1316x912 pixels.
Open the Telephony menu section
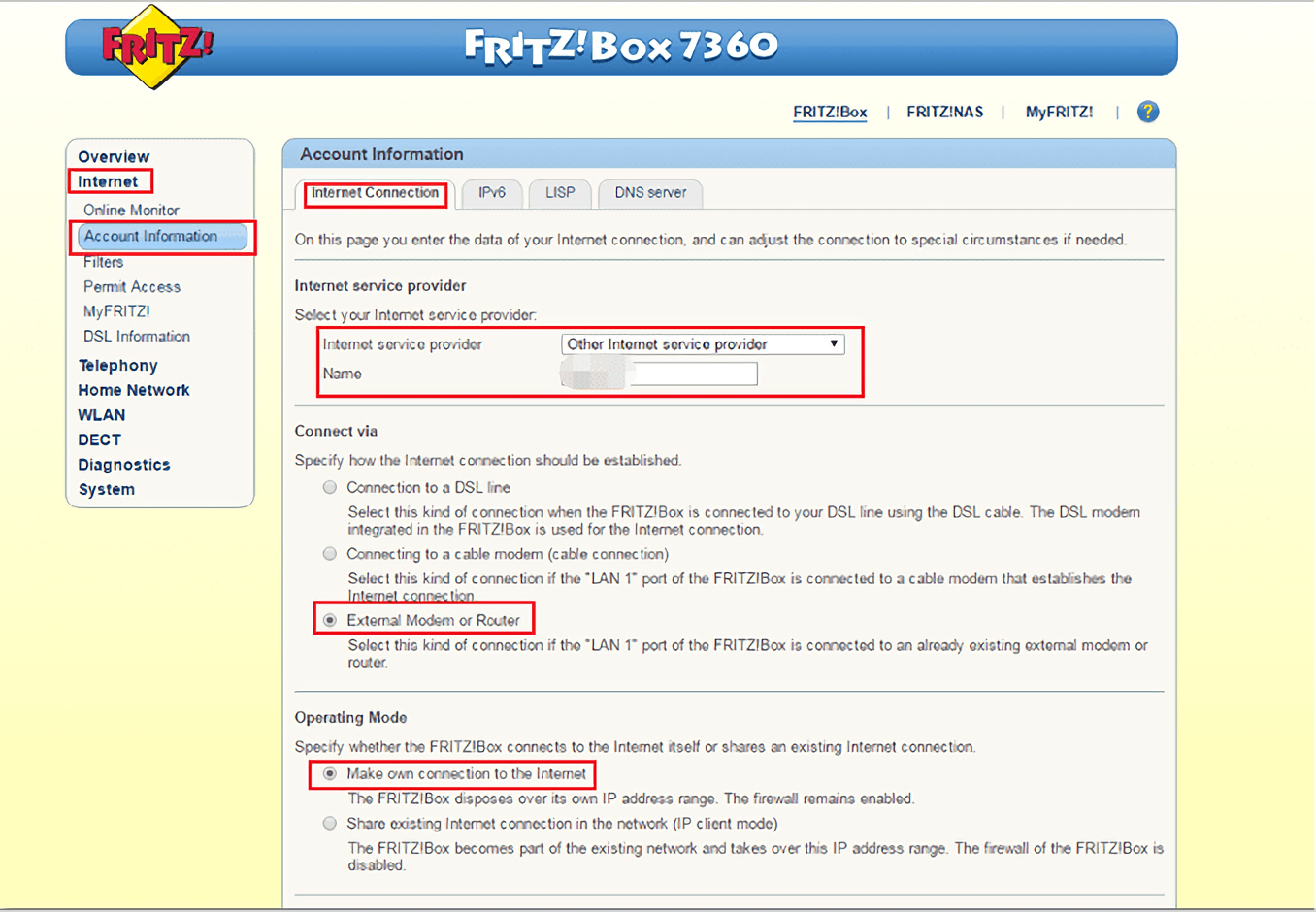coord(117,366)
